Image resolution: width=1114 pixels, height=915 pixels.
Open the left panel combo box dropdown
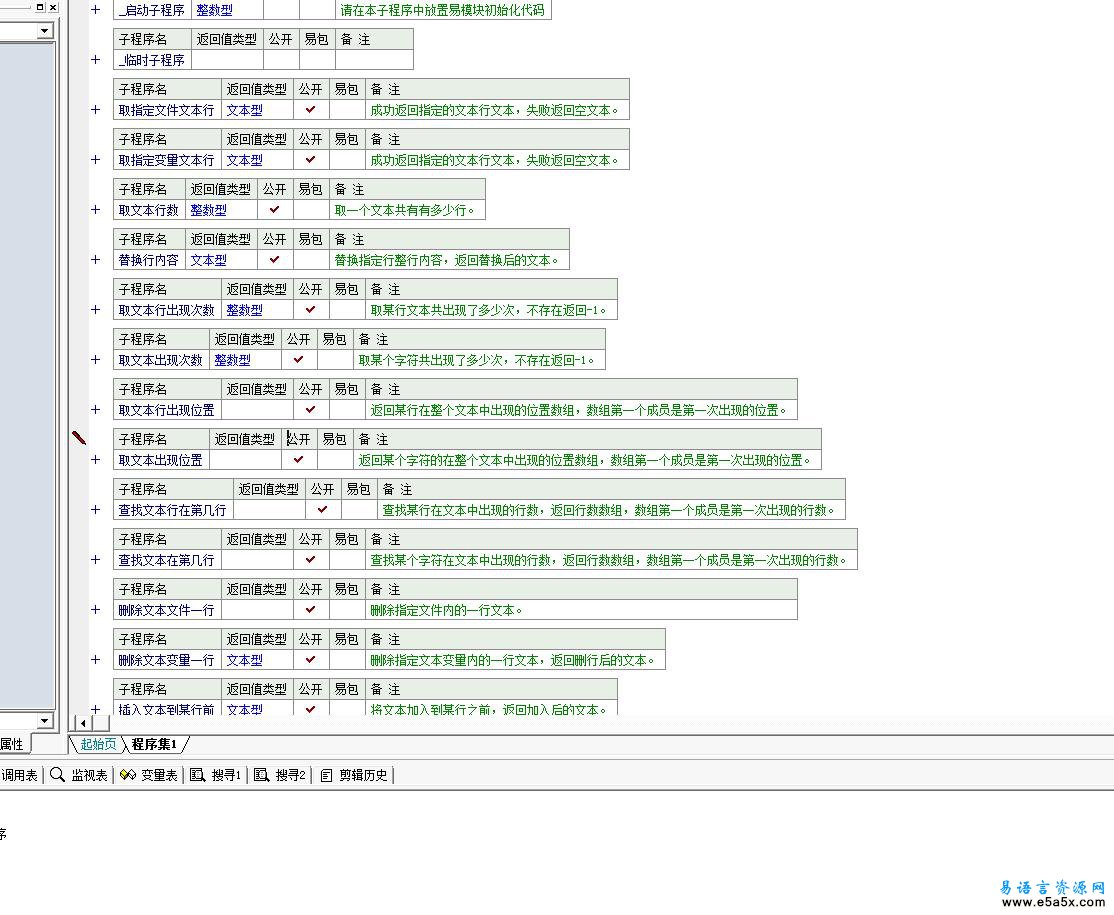point(45,31)
